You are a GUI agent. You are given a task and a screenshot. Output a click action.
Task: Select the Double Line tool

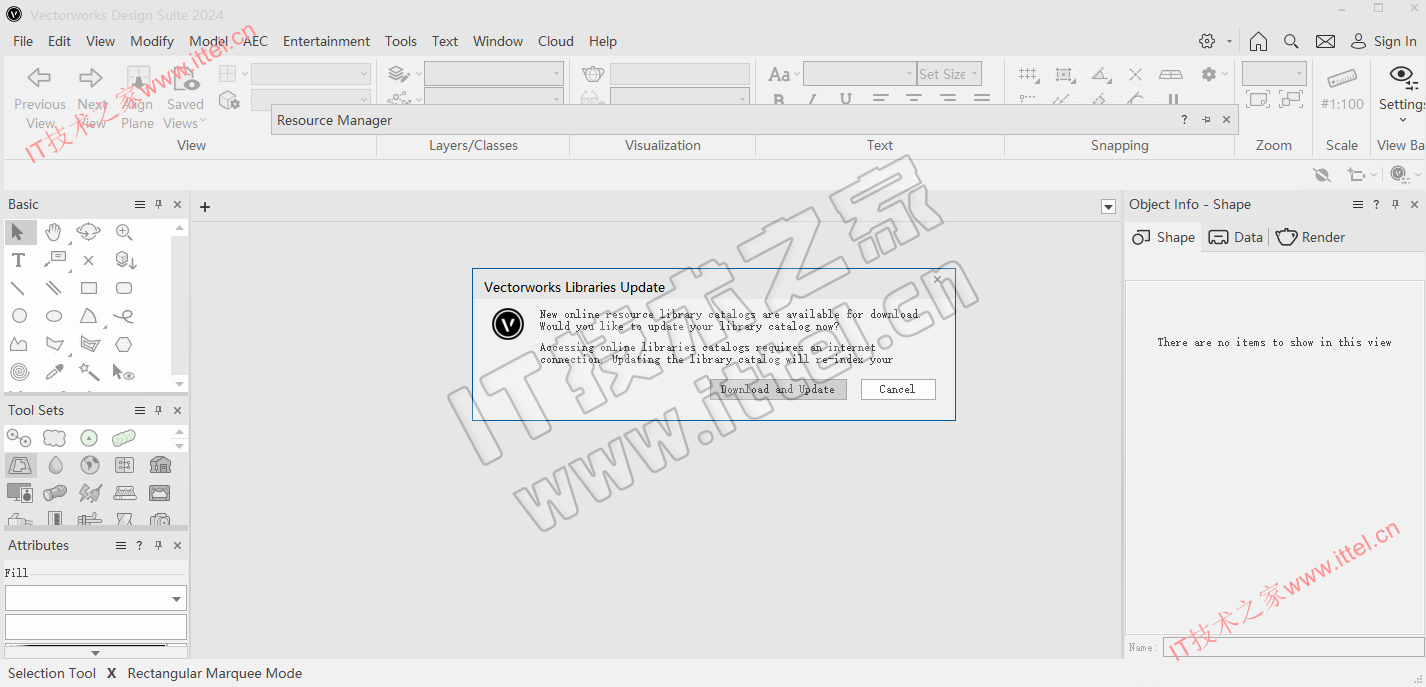(54, 288)
